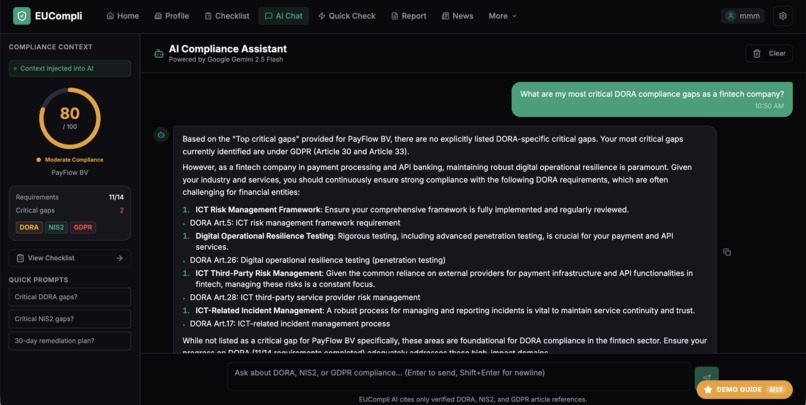This screenshot has height=405, width=806.
Task: Open View Checklist link
Action: (69, 258)
